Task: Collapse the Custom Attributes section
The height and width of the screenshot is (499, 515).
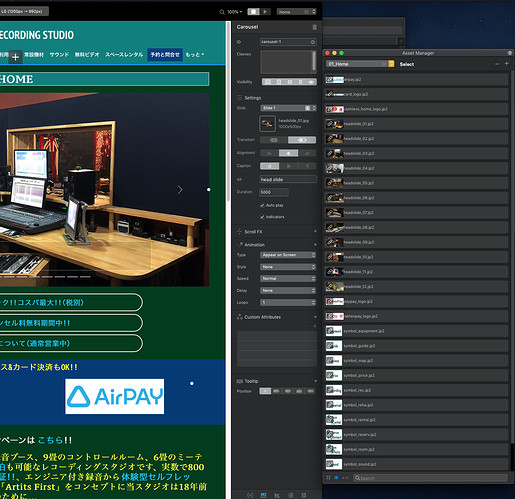Action: pyautogui.click(x=315, y=317)
